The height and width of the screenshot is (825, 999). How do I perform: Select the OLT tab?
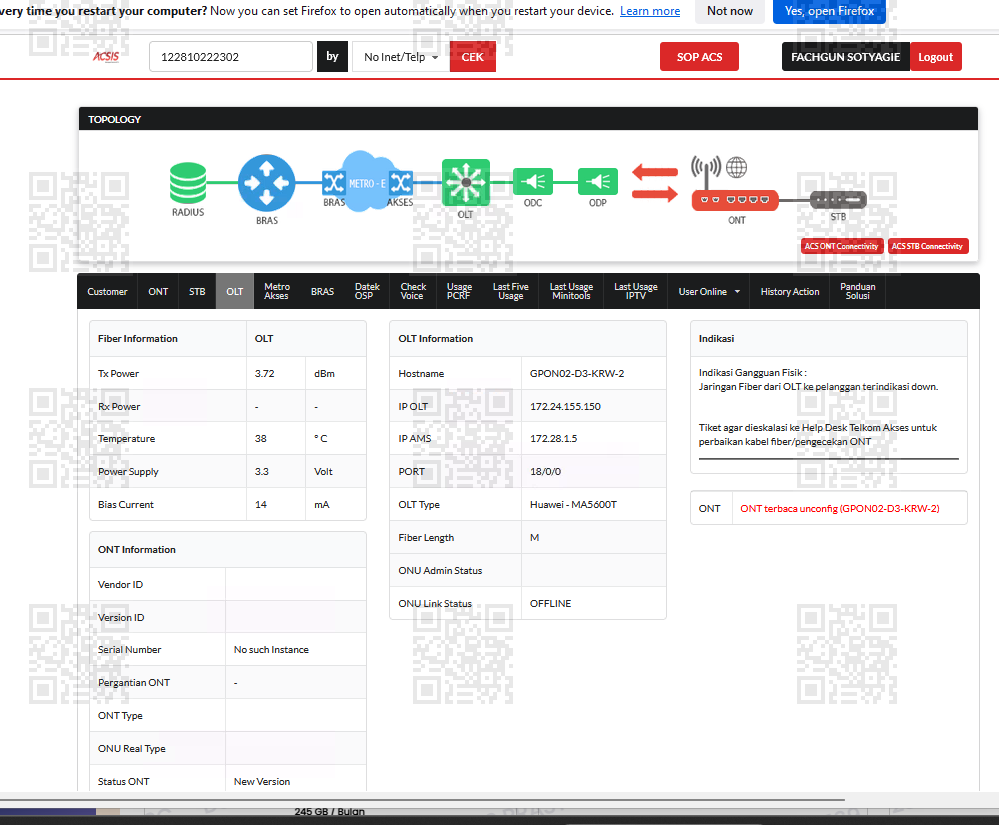[x=234, y=291]
